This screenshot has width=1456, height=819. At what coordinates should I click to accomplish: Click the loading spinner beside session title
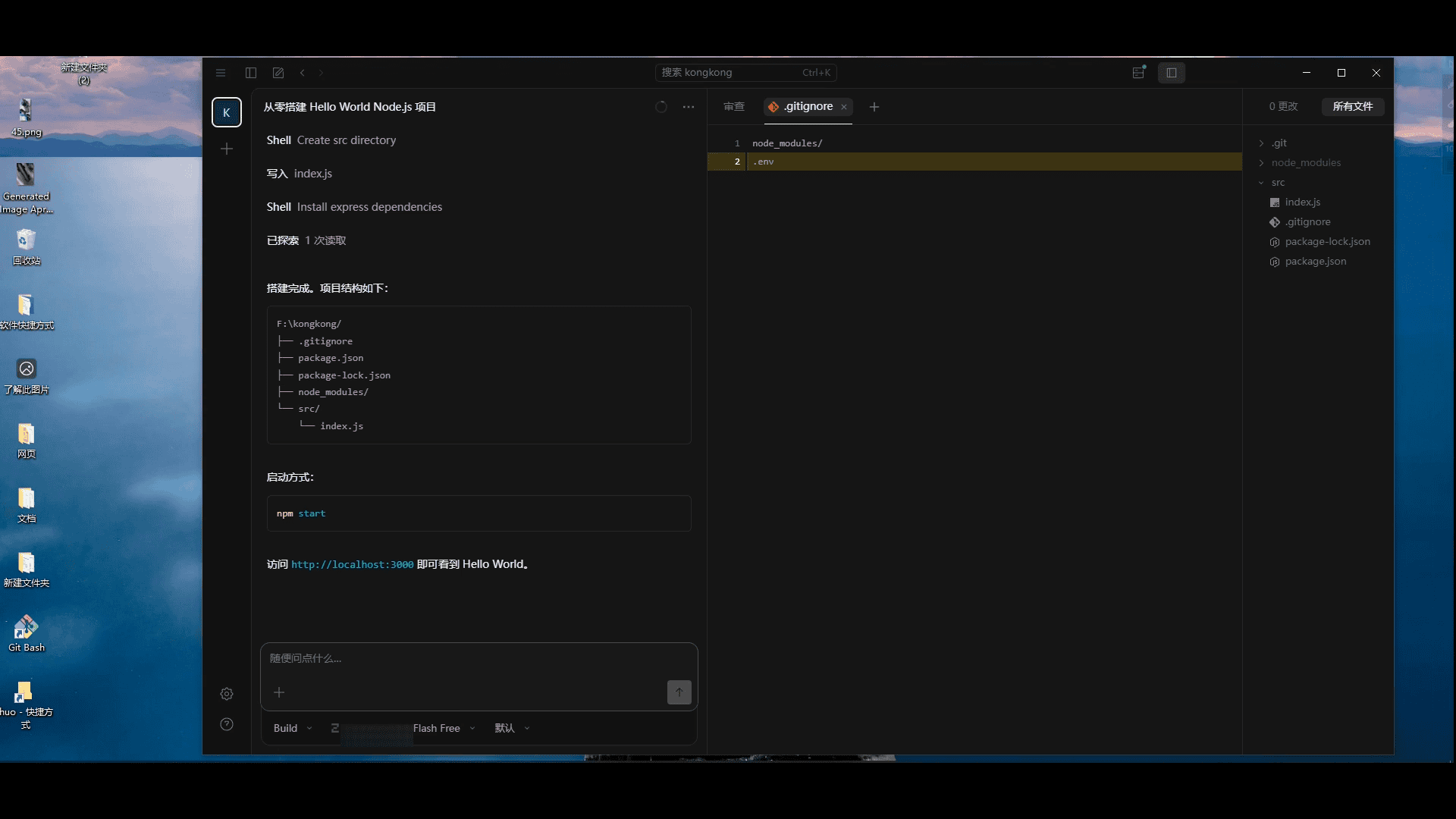click(x=661, y=107)
